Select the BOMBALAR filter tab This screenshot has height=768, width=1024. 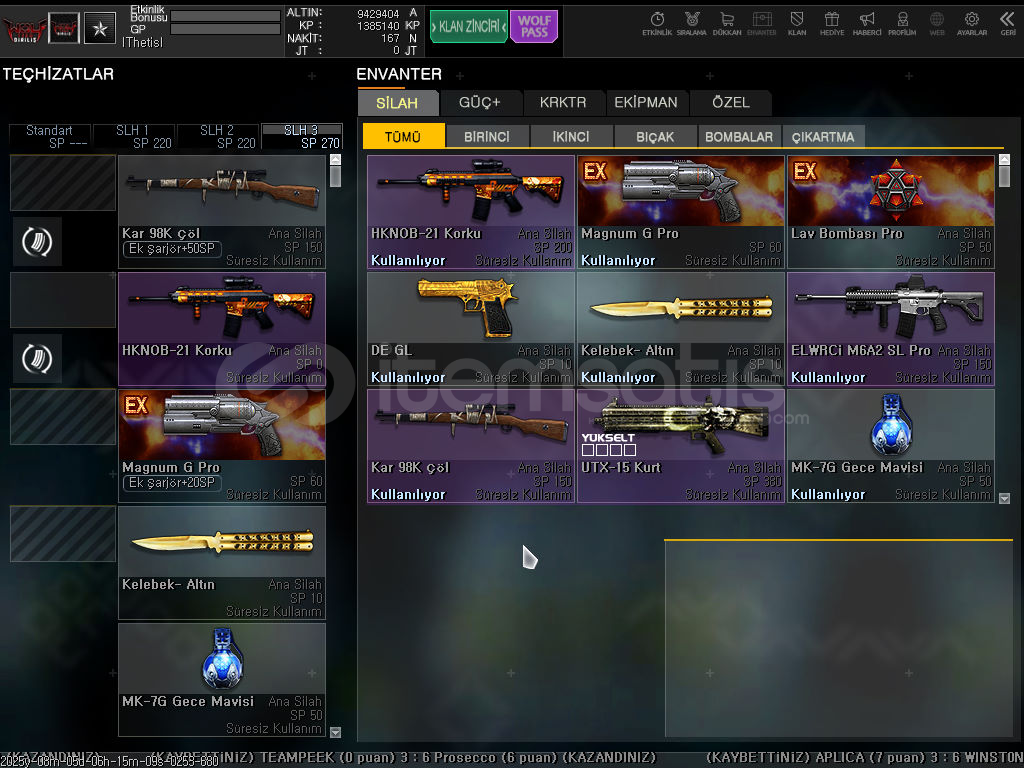[x=739, y=136]
